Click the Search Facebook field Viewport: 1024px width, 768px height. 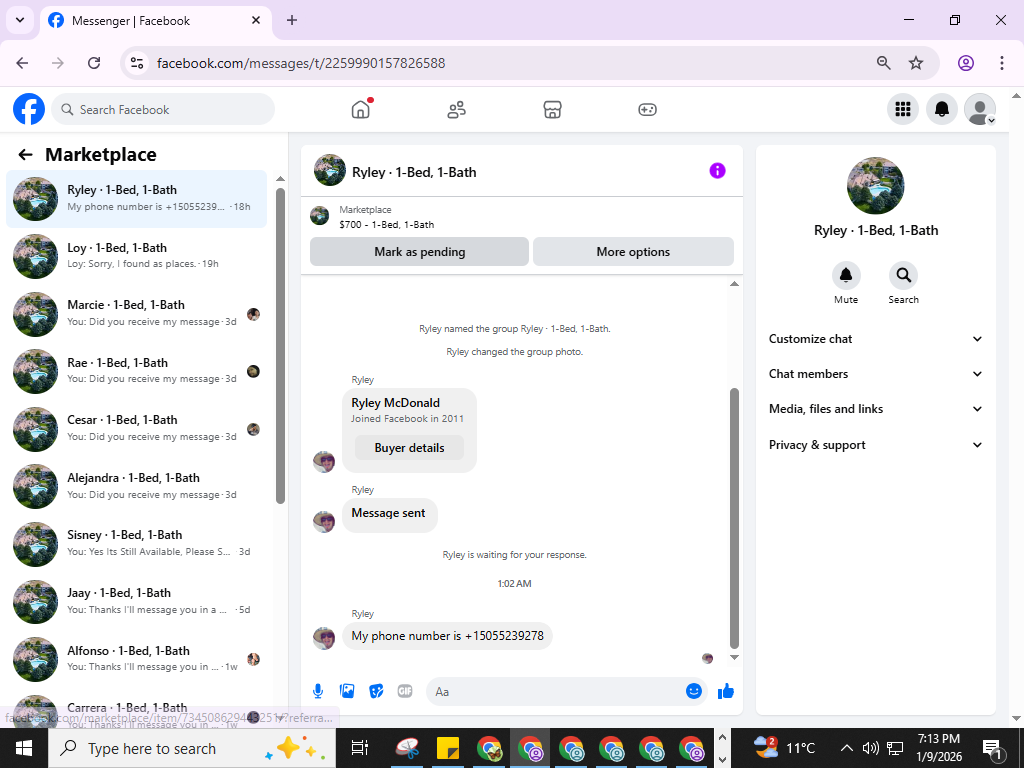(x=163, y=109)
